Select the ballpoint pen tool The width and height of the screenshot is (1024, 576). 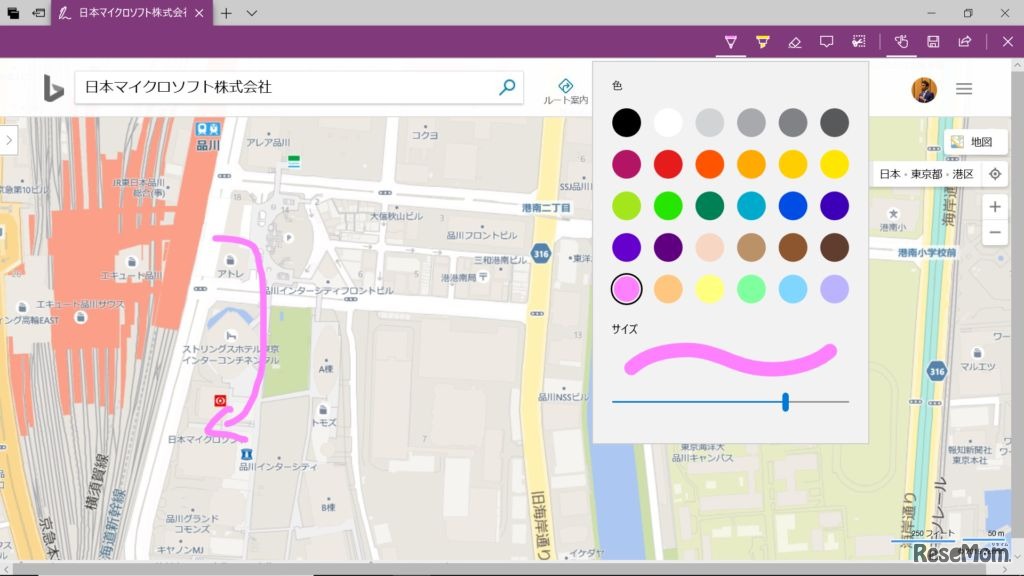[731, 41]
